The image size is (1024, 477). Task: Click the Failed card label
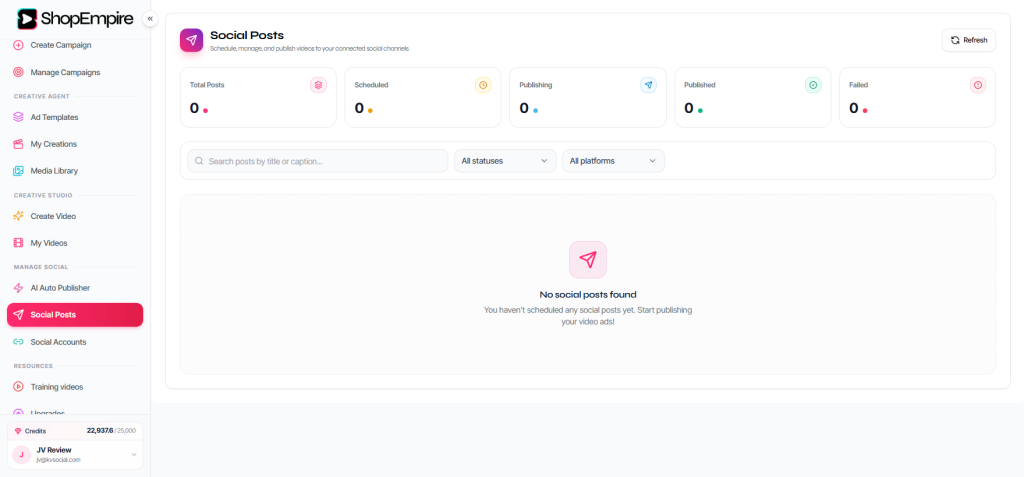click(x=858, y=85)
